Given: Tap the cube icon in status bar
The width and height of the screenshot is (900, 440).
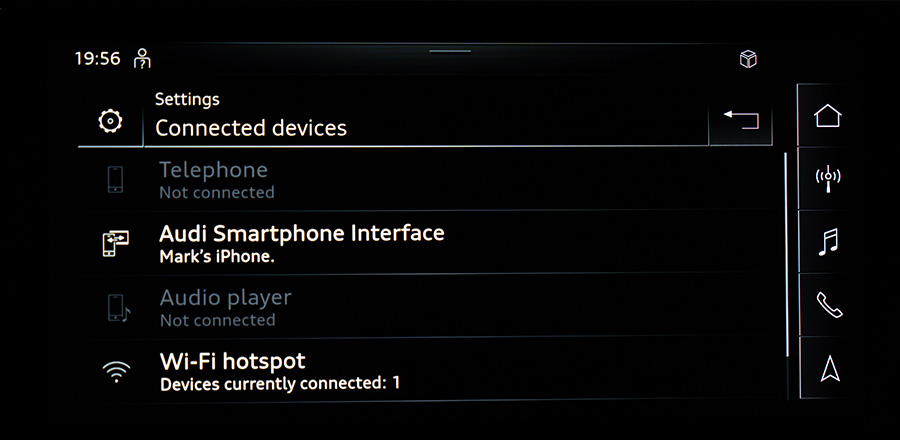Looking at the screenshot, I should pos(747,59).
